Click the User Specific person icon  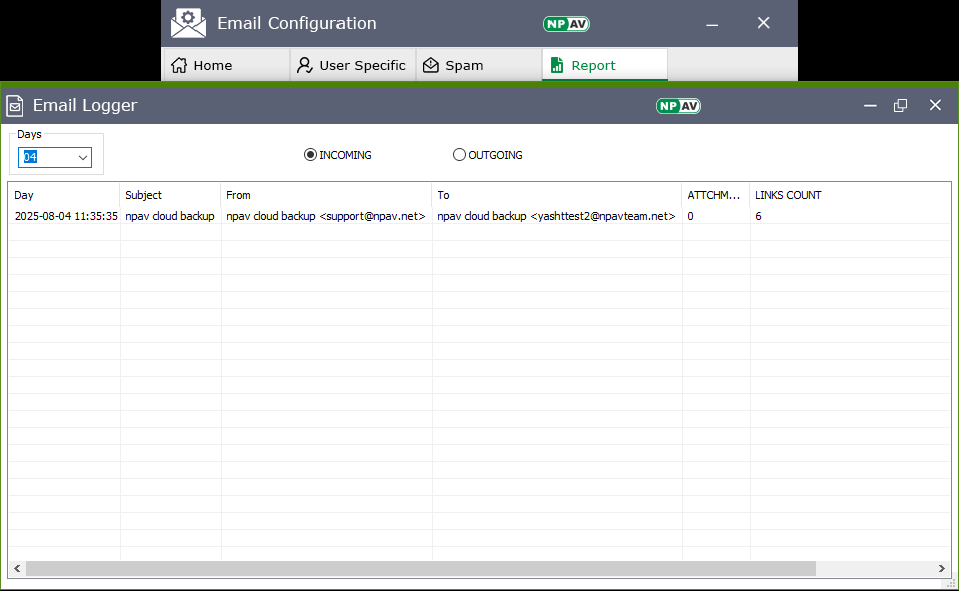[x=305, y=65]
